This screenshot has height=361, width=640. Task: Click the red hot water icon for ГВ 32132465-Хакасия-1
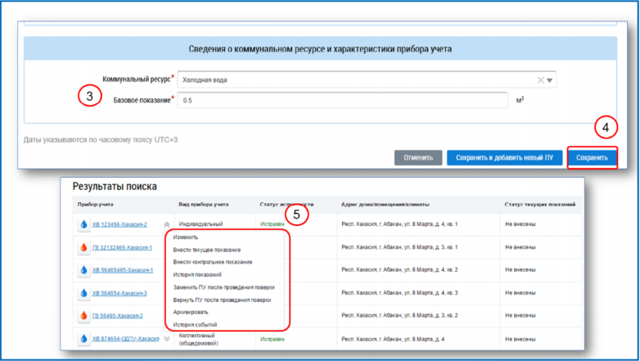(84, 247)
